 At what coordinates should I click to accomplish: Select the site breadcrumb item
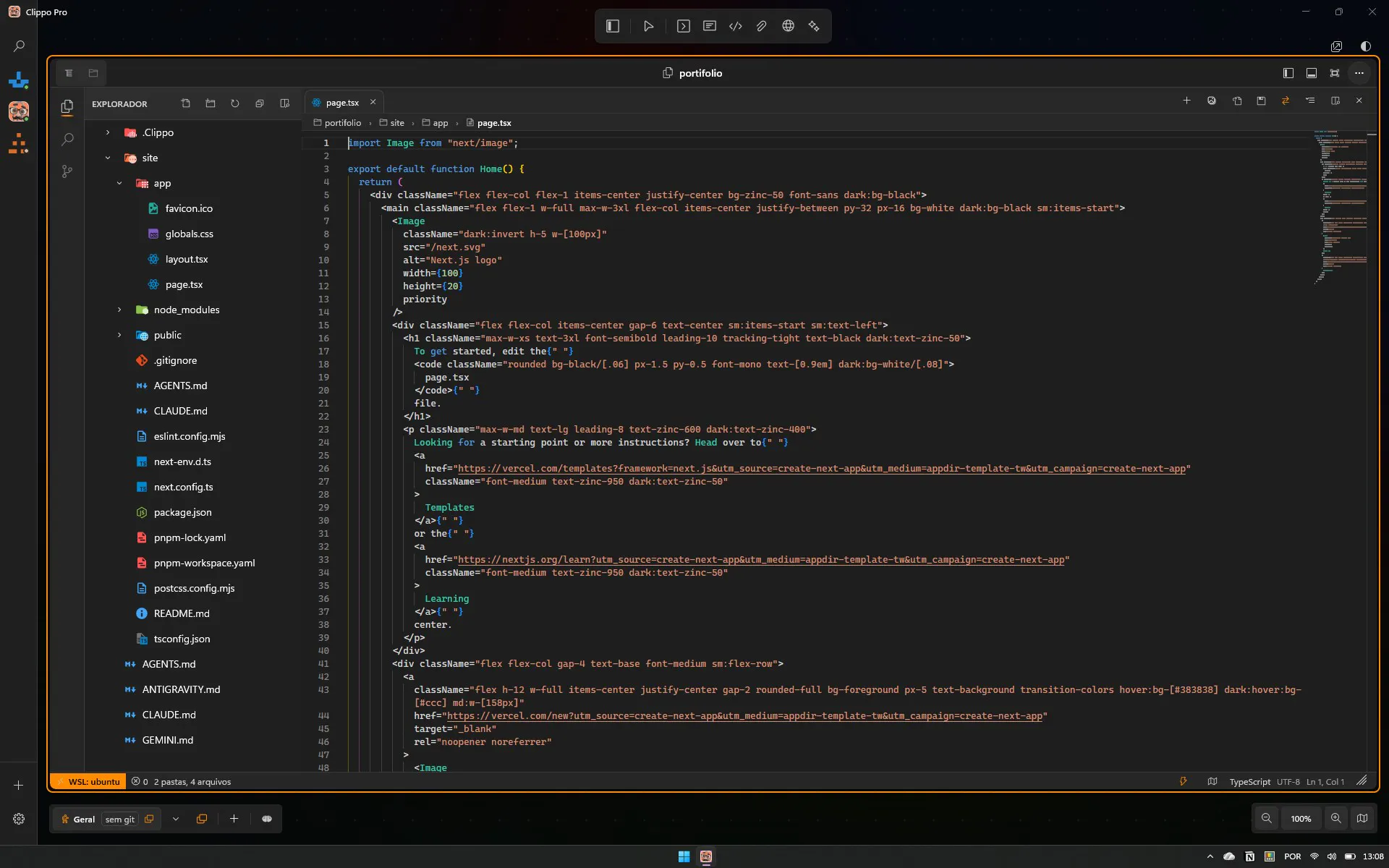[x=392, y=123]
